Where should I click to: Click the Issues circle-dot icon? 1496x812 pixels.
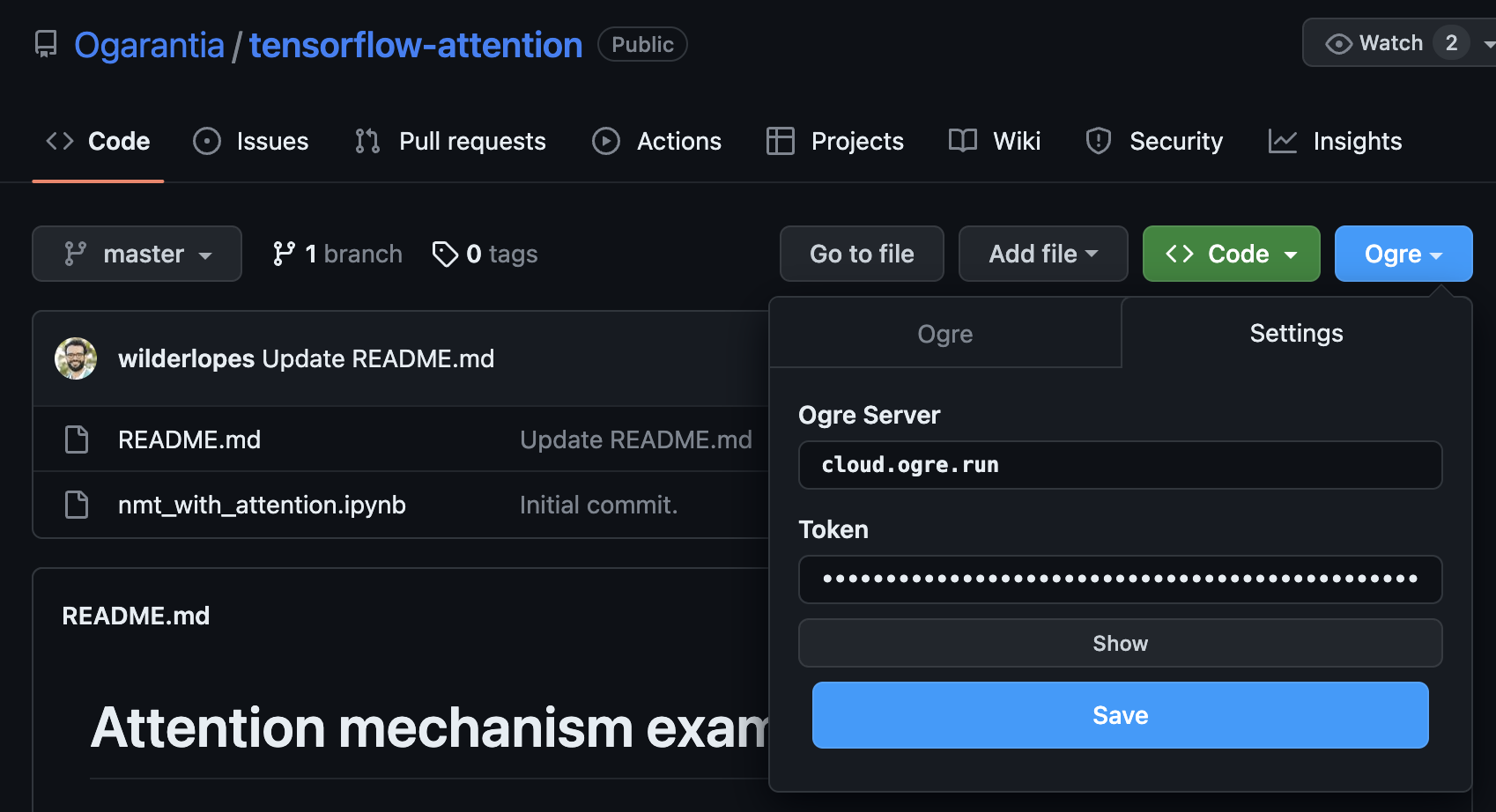(x=207, y=141)
